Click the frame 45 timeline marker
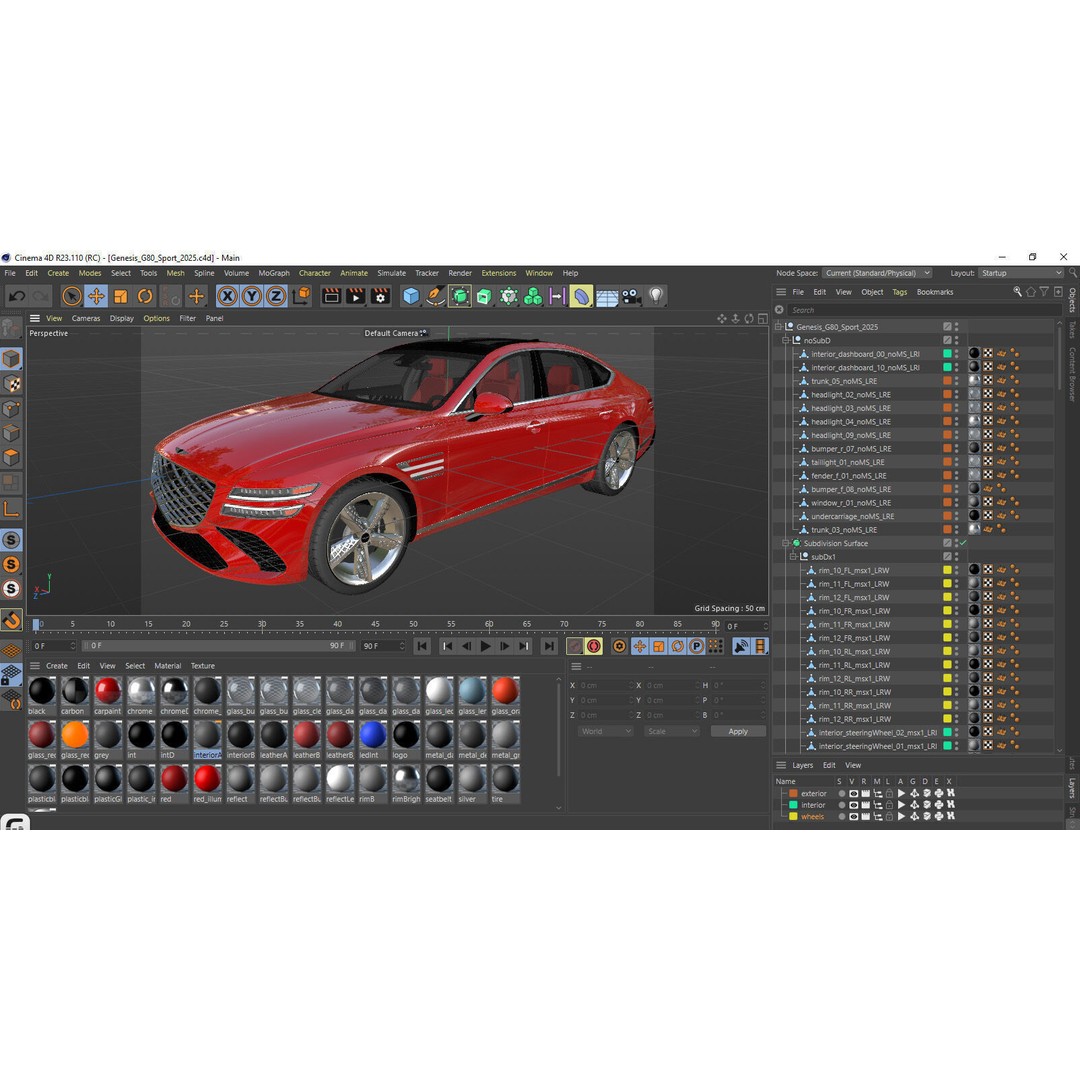The height and width of the screenshot is (1080, 1080). click(x=375, y=624)
